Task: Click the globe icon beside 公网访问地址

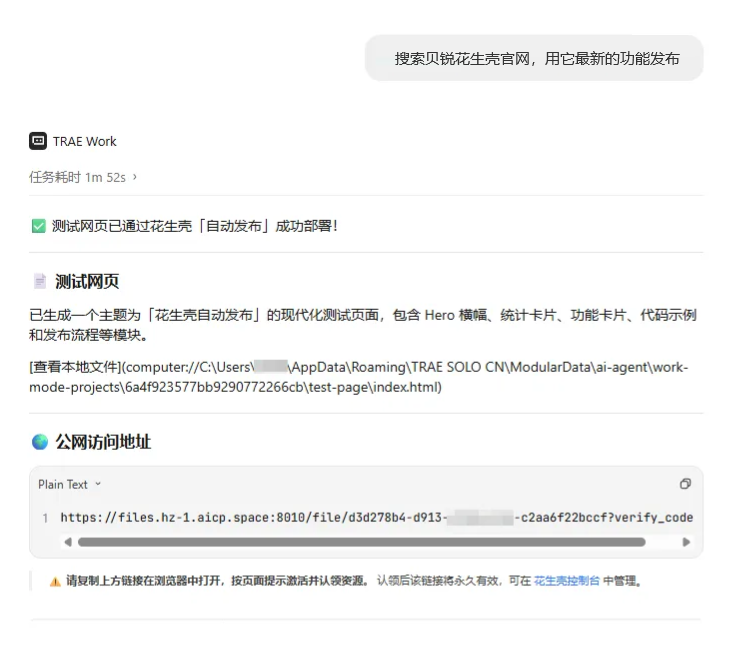Action: [x=40, y=441]
